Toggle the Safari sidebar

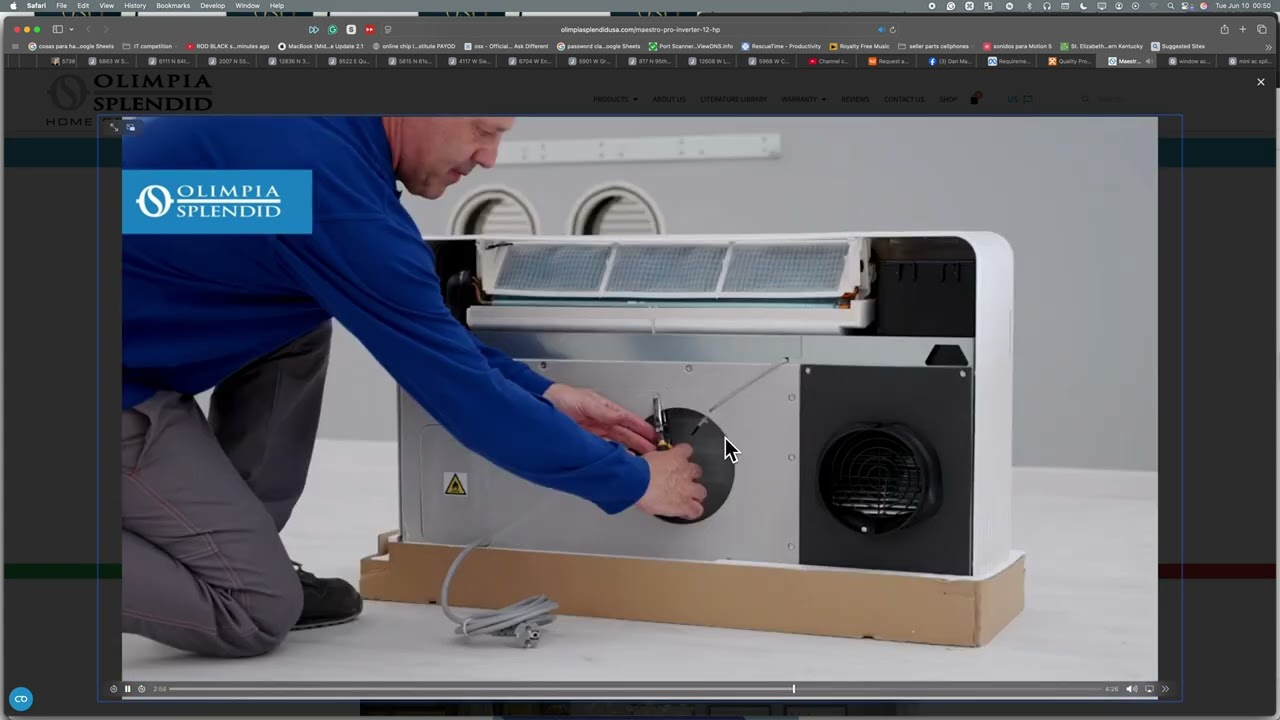click(x=57, y=30)
